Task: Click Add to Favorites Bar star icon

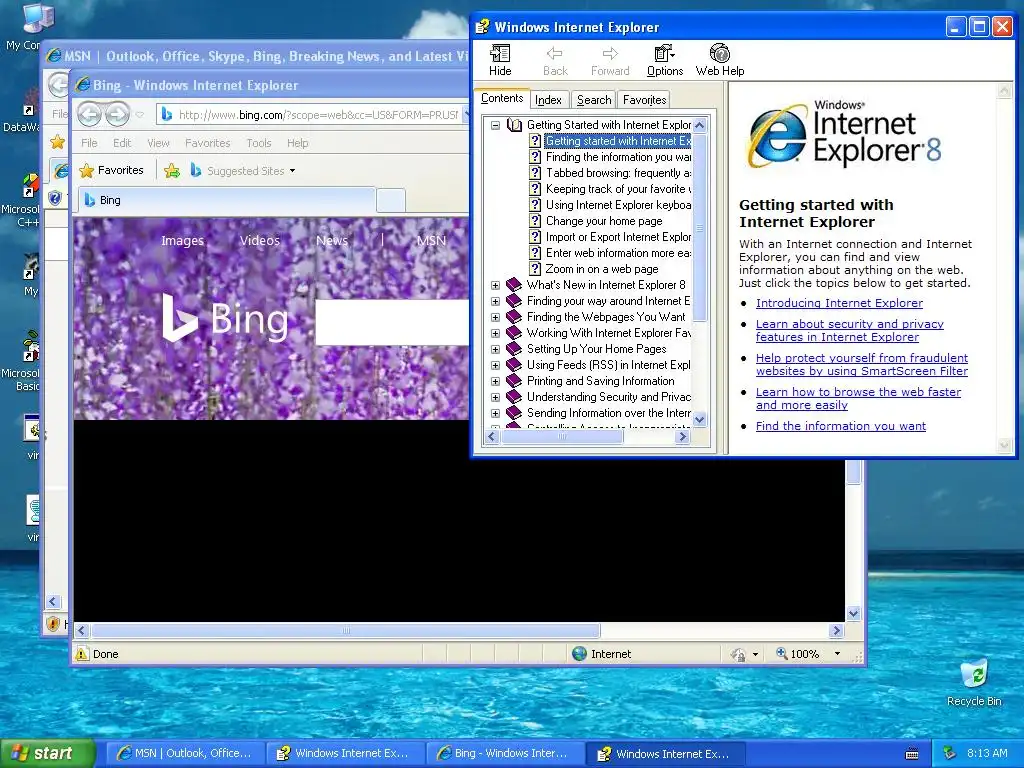Action: (172, 171)
